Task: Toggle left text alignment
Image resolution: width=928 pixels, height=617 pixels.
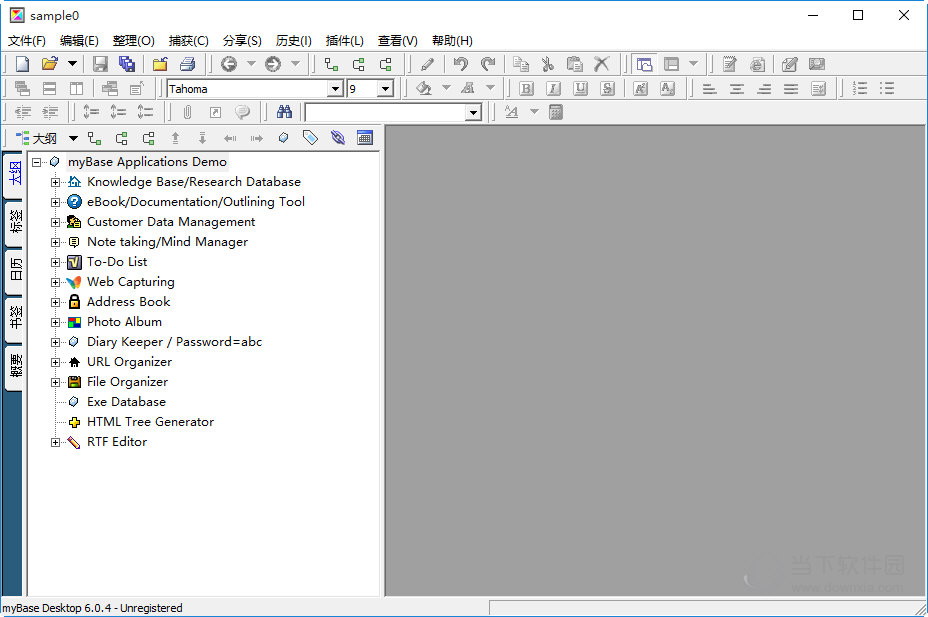Action: 710,89
